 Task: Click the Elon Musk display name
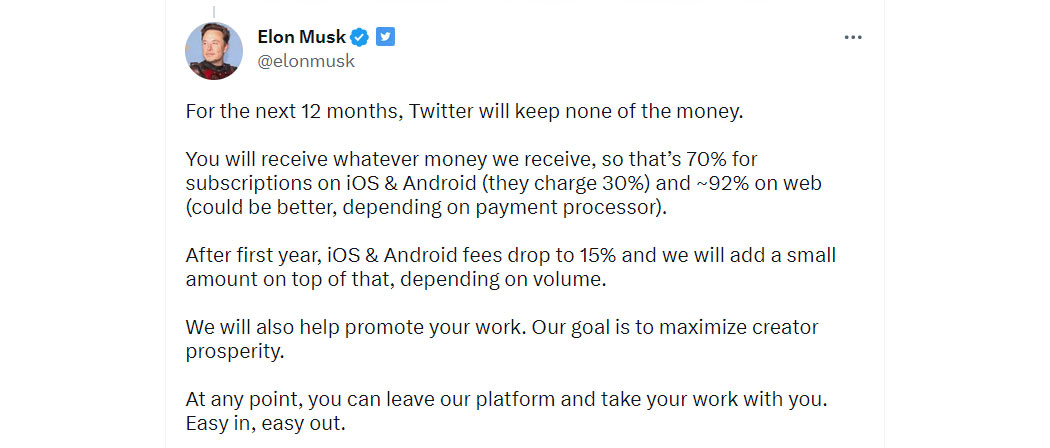pyautogui.click(x=301, y=38)
